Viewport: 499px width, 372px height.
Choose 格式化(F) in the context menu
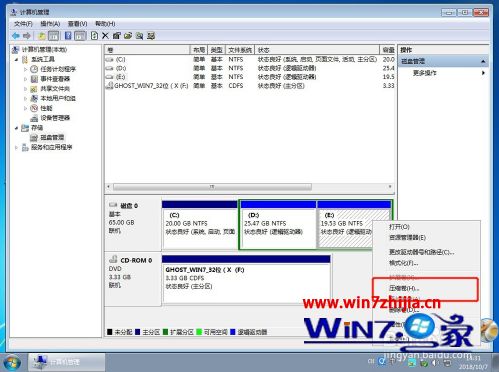403,263
